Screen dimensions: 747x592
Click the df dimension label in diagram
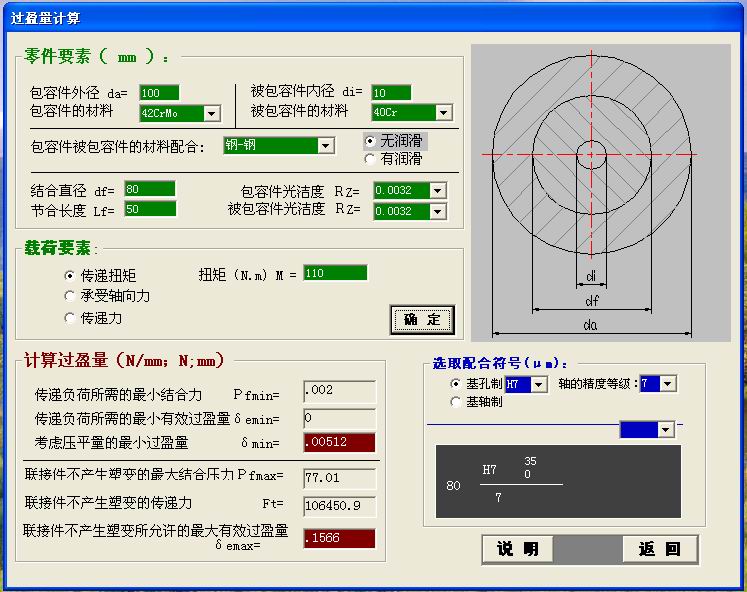coord(592,301)
